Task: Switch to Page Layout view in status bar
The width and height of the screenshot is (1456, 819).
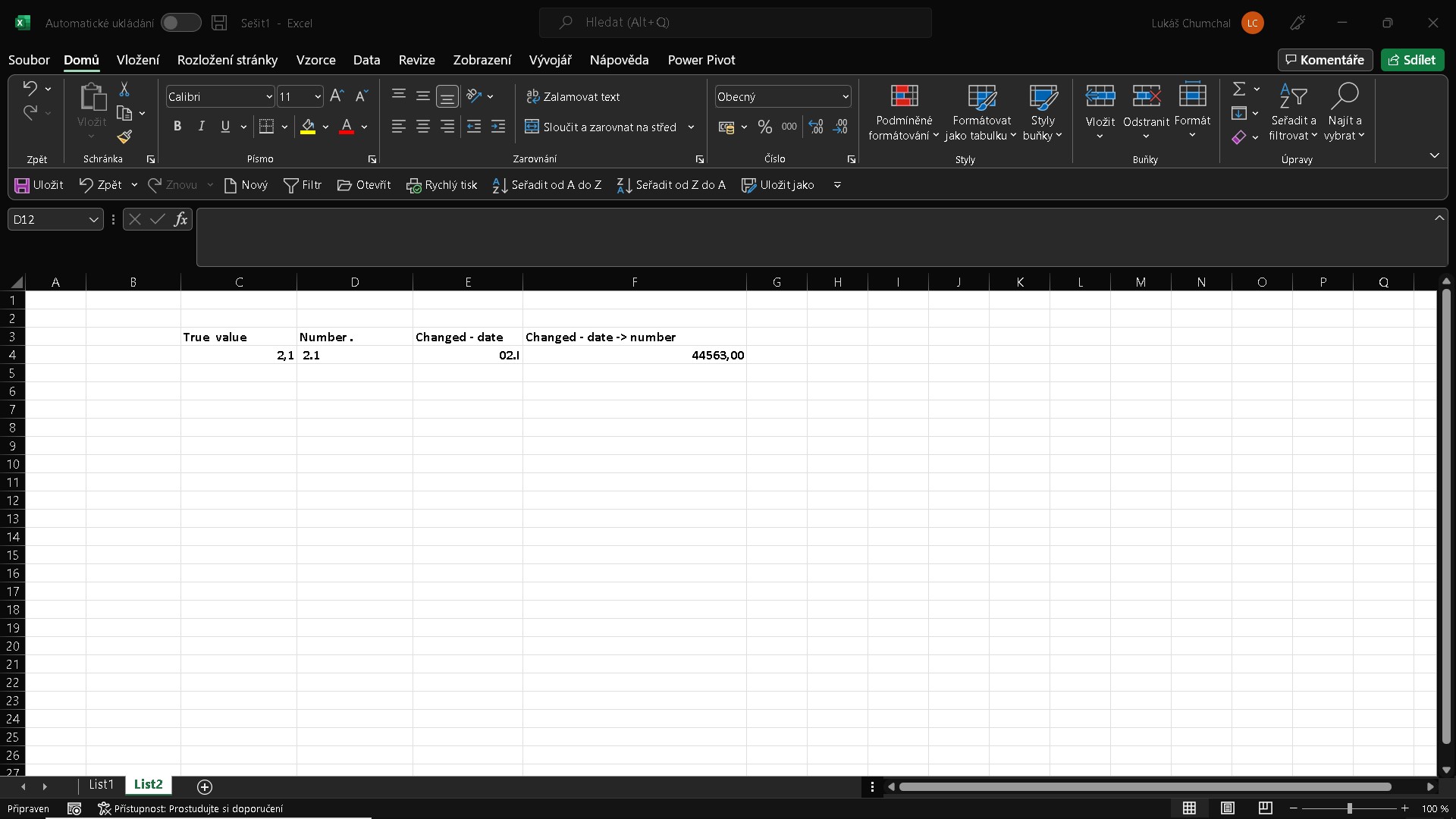Action: [1228, 808]
